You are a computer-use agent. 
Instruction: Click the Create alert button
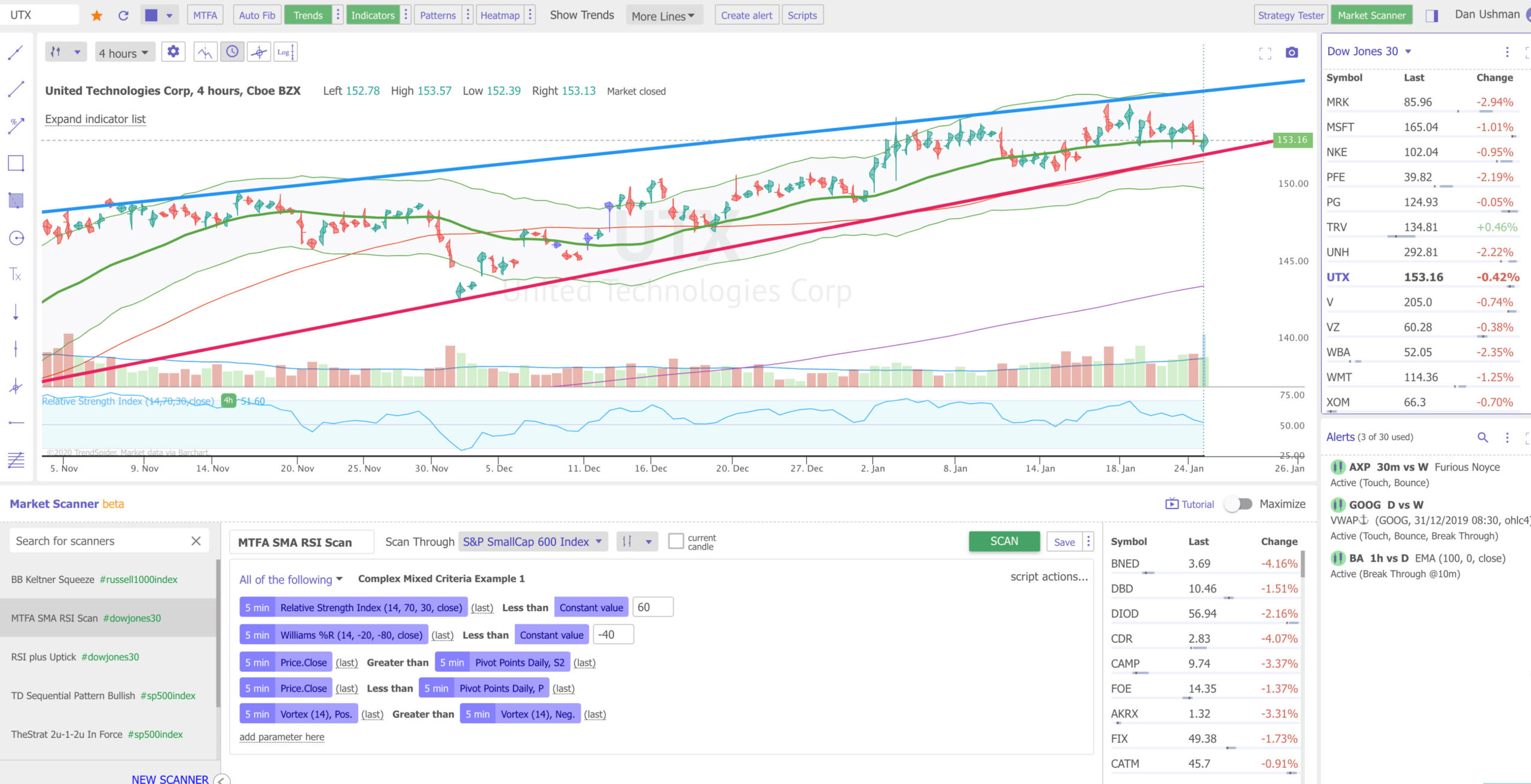click(746, 15)
